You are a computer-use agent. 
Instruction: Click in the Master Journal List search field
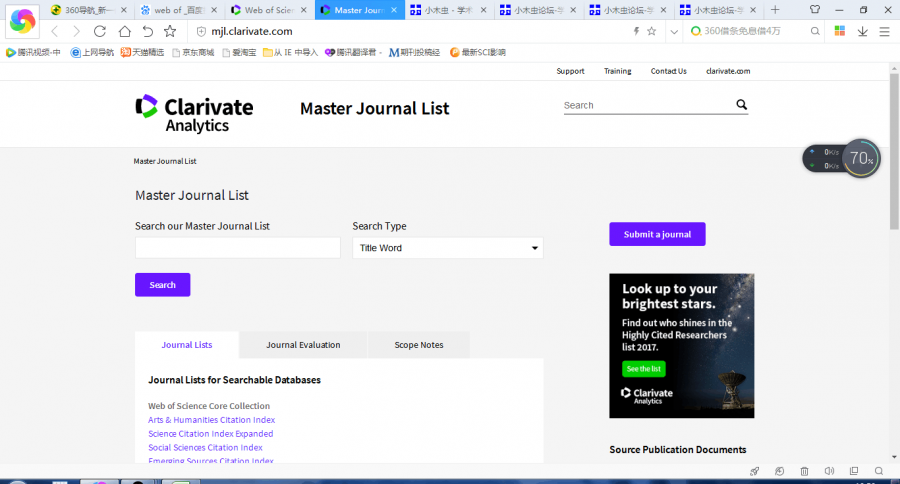click(237, 248)
